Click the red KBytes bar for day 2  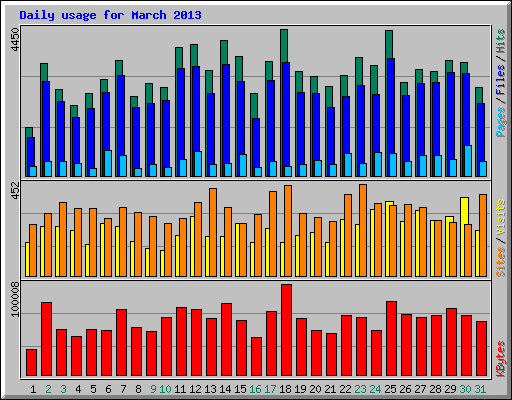pyautogui.click(x=46, y=339)
